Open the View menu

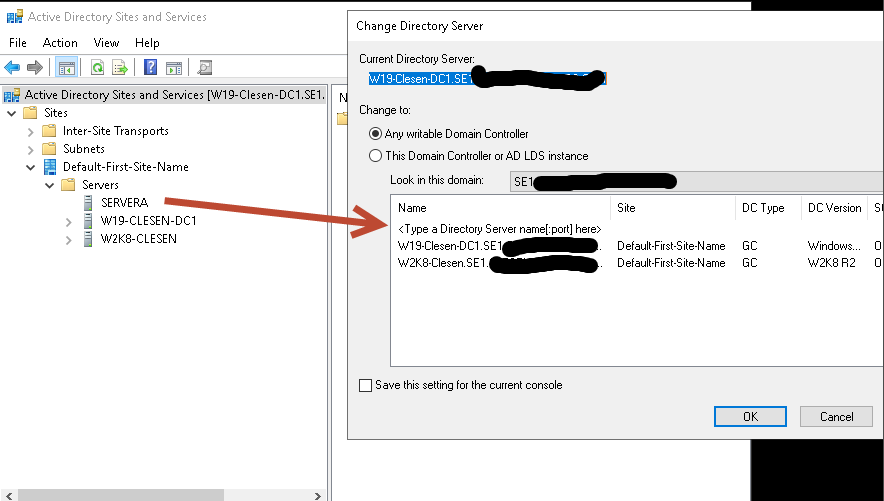(x=106, y=43)
